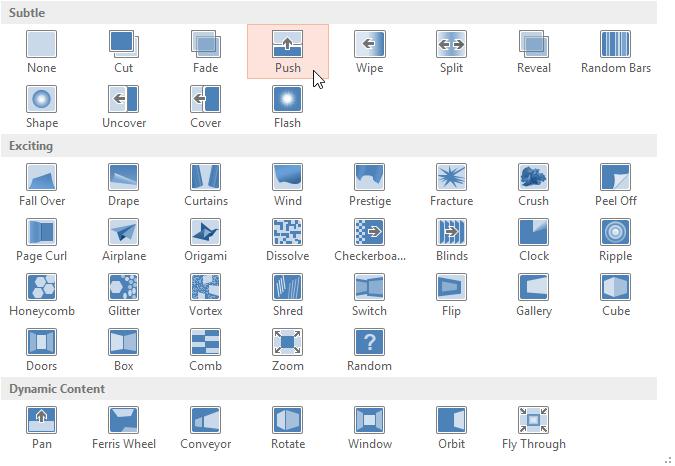Select the Fly Through transition

pyautogui.click(x=533, y=428)
